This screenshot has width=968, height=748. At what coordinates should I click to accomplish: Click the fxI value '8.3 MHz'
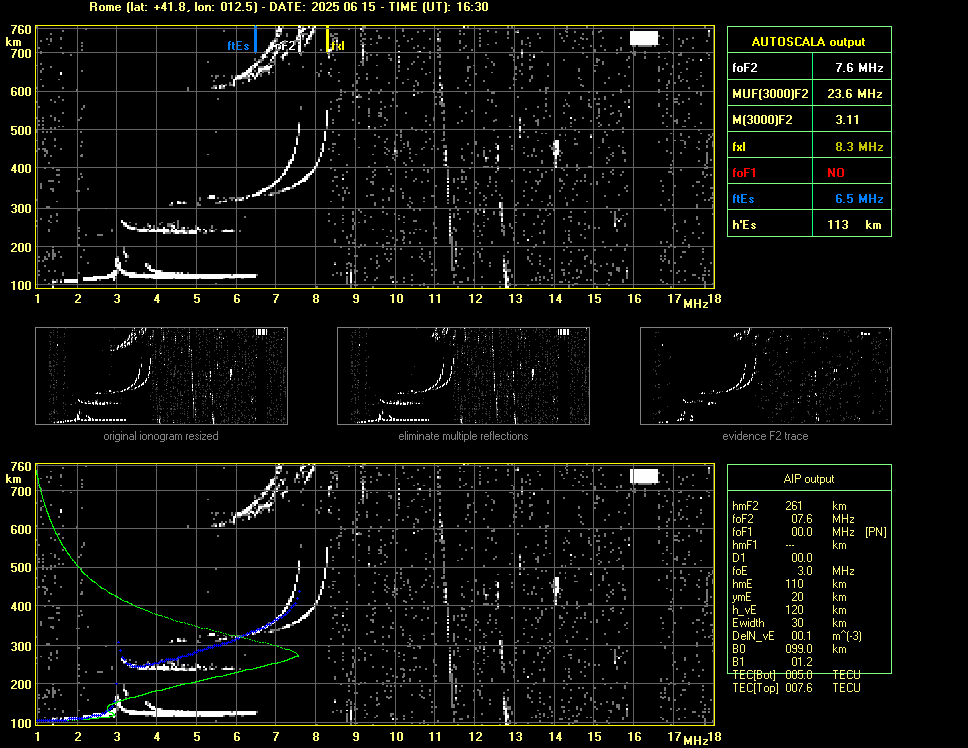[859, 147]
